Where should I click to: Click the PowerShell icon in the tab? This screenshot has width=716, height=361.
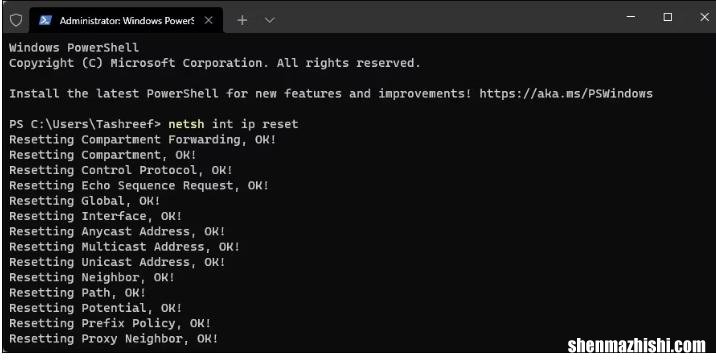(45, 20)
